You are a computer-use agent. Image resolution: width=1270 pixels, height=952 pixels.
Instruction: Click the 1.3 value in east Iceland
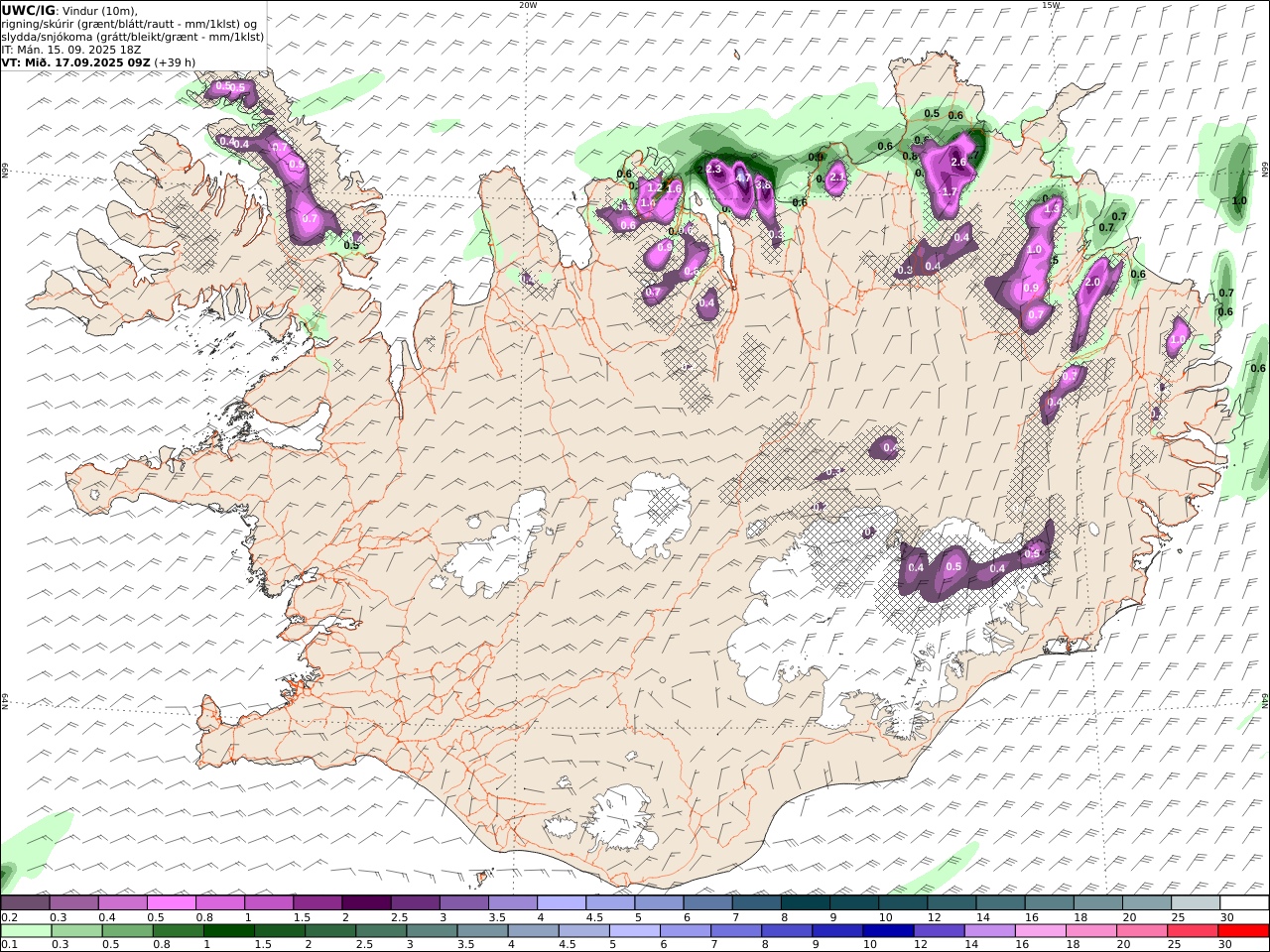click(1052, 207)
